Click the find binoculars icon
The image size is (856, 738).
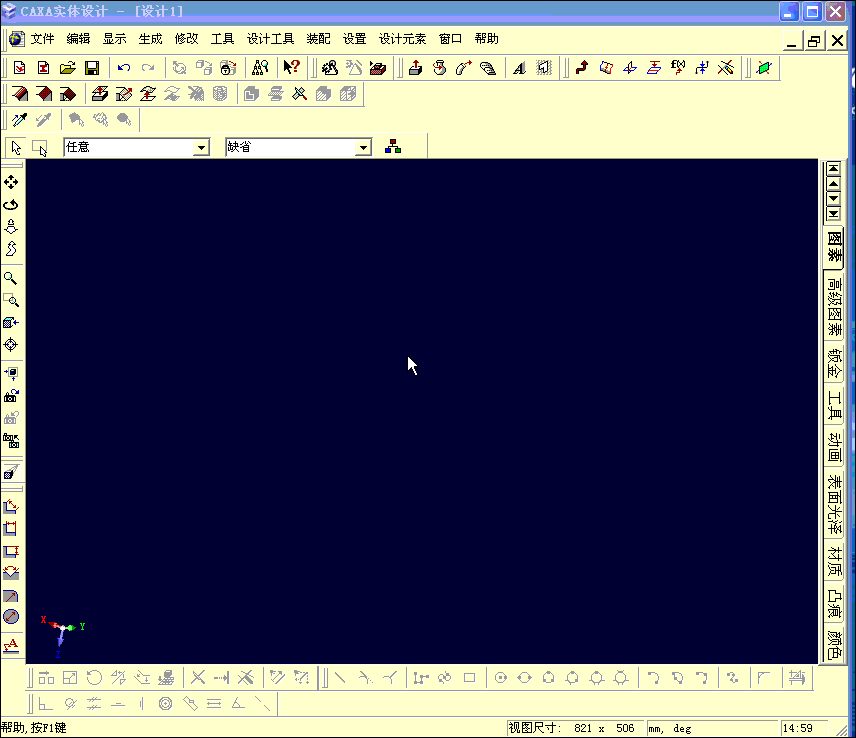260,68
